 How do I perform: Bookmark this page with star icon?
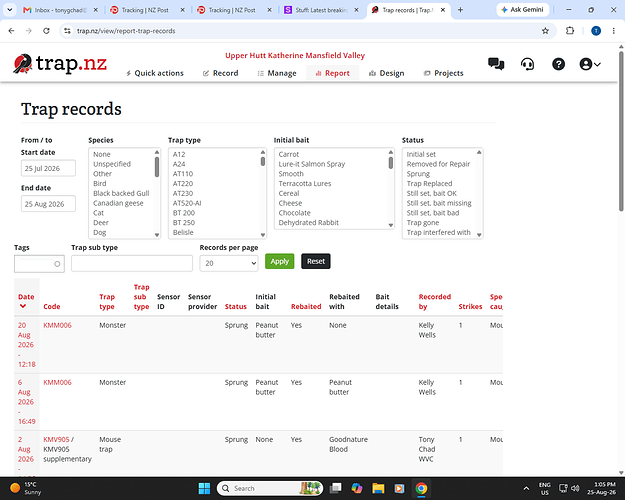(545, 31)
